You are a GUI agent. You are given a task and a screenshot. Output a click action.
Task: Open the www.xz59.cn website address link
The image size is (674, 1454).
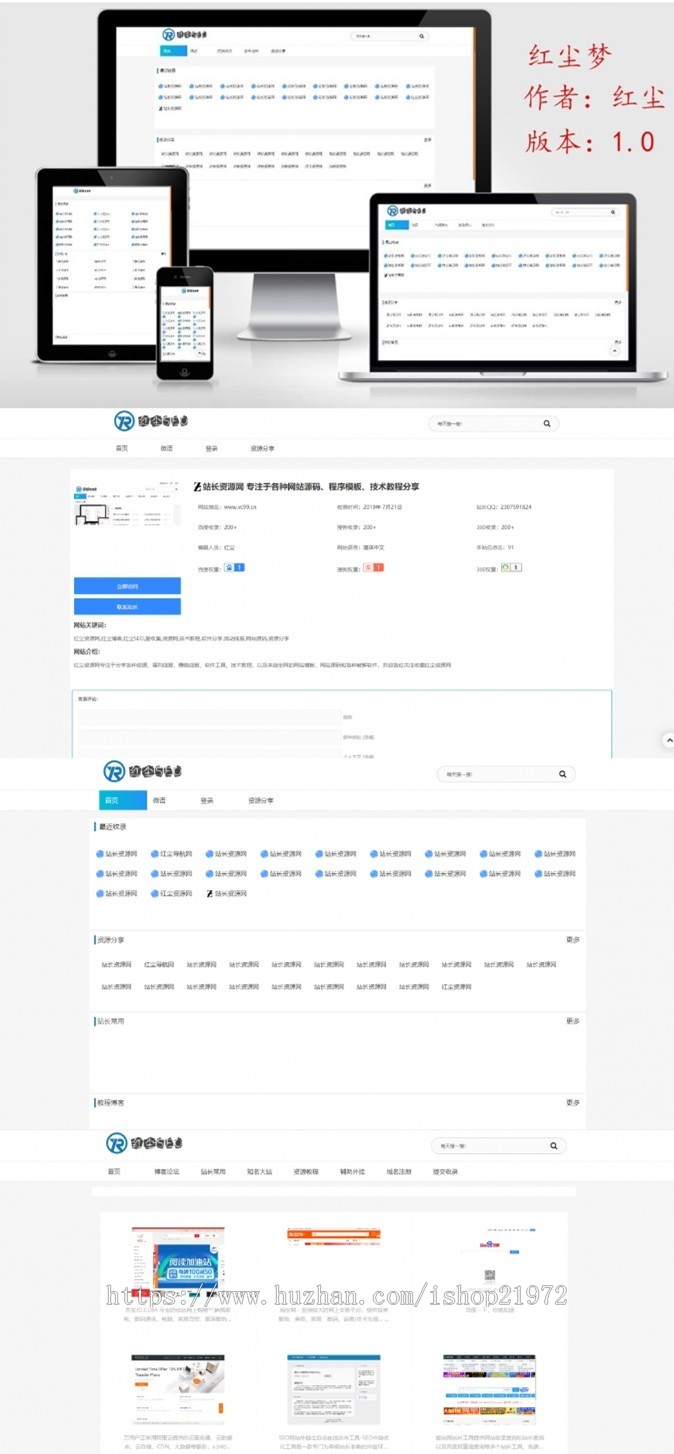pyautogui.click(x=240, y=507)
